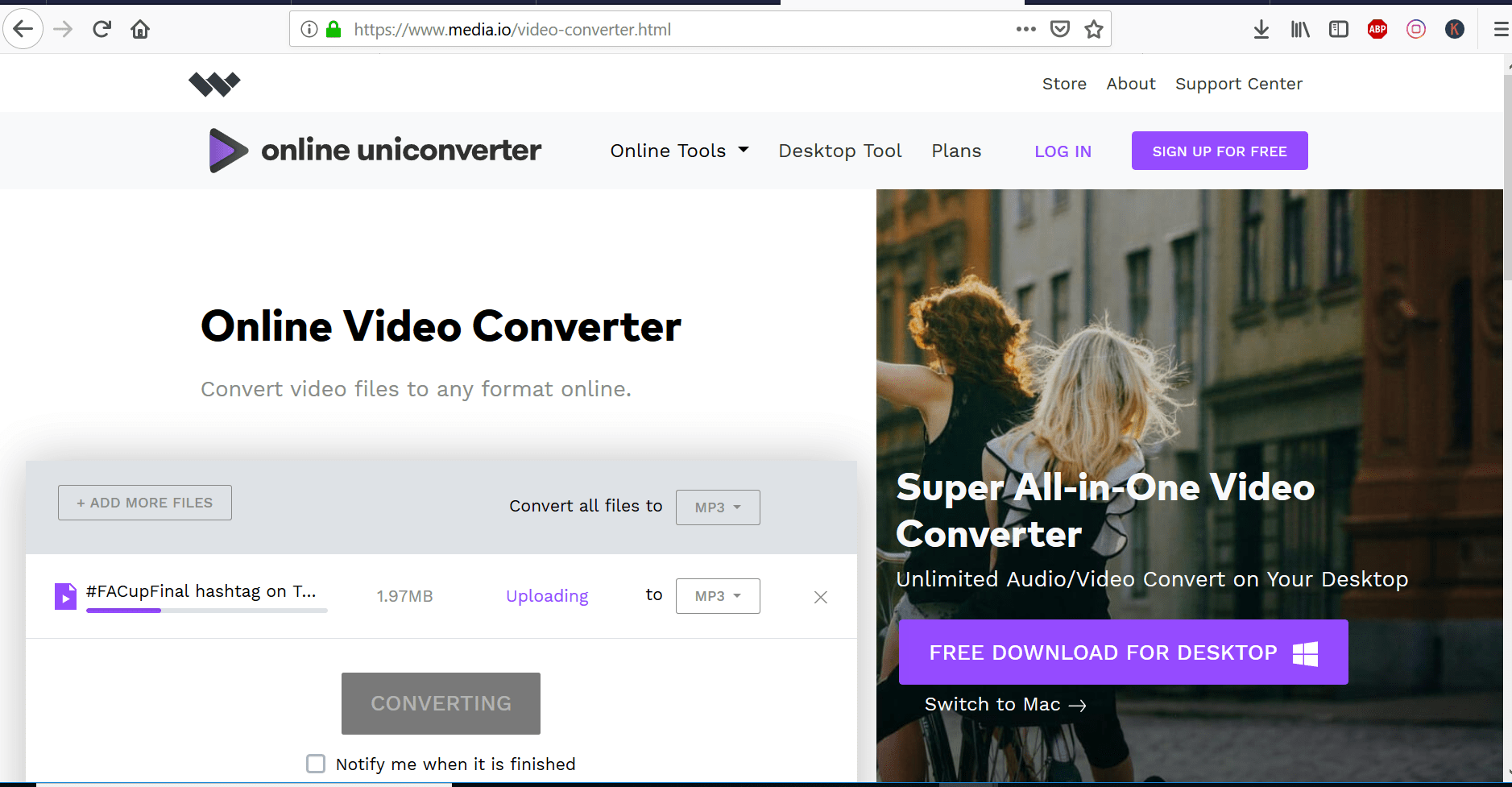Select Plans in the navigation bar
The image size is (1512, 787).
tap(955, 150)
